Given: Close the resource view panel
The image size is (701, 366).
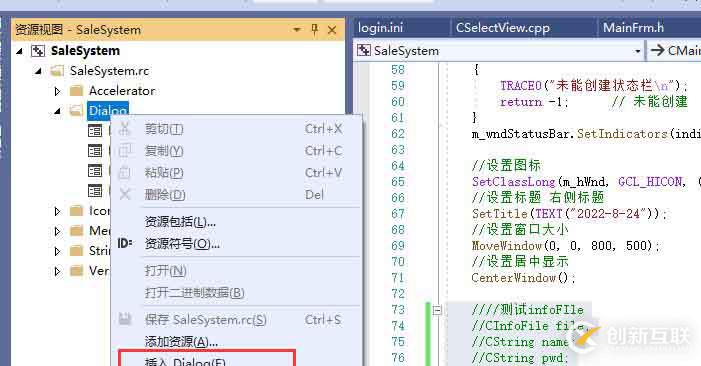Looking at the screenshot, I should point(332,30).
